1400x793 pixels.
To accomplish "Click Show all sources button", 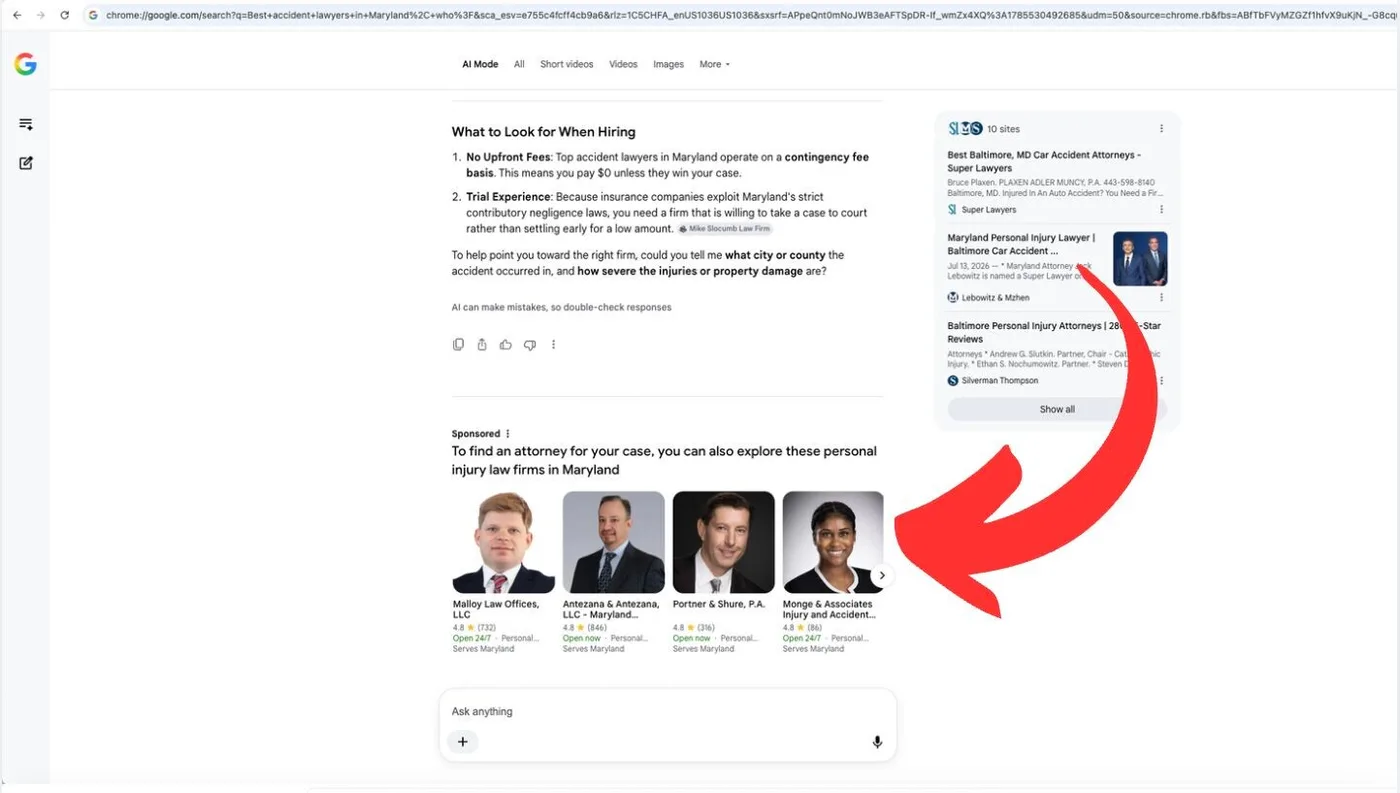I will 1057,409.
